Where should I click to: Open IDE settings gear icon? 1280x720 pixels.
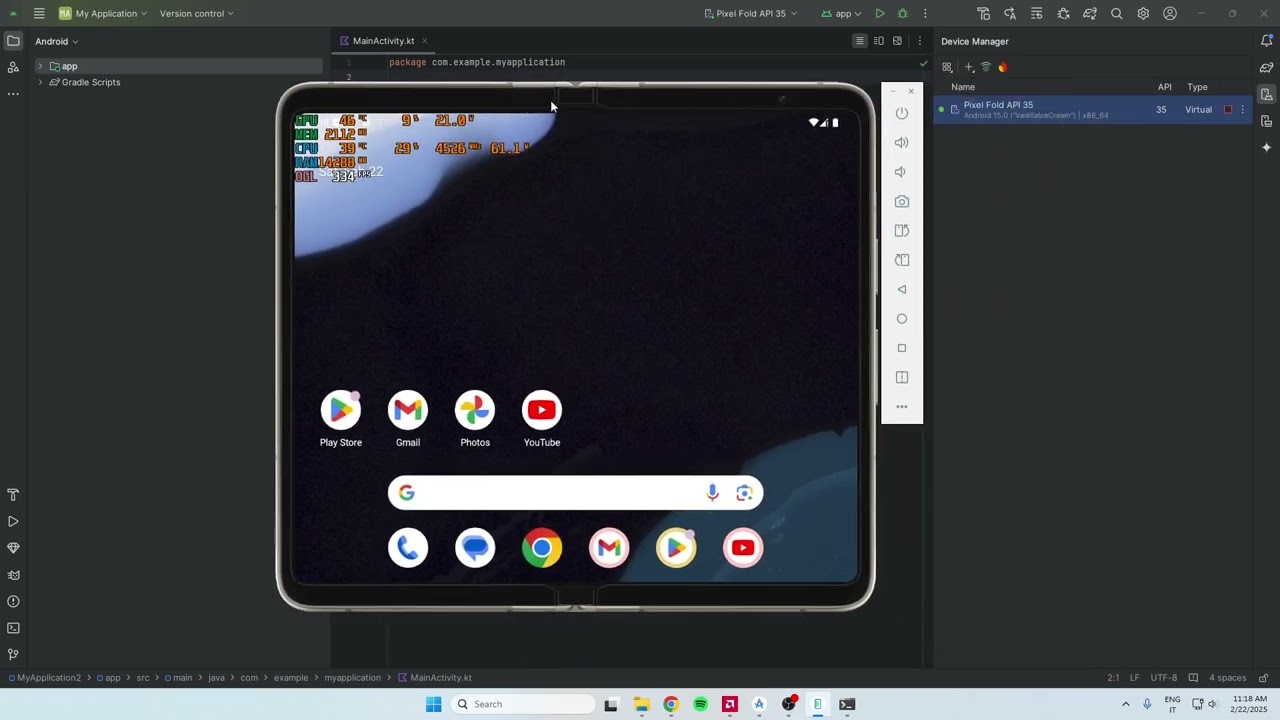tap(1143, 14)
